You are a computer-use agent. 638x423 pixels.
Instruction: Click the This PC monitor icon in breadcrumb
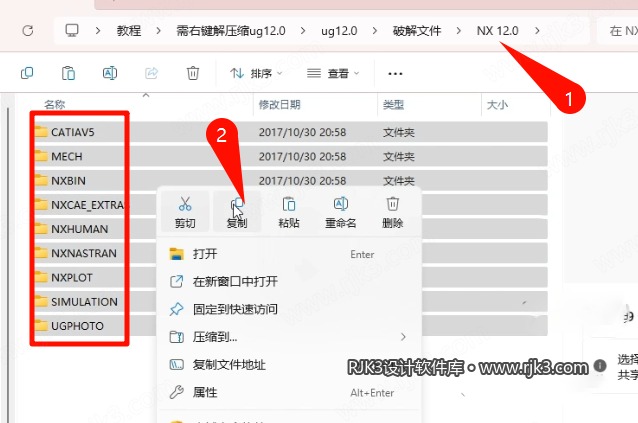pos(72,31)
